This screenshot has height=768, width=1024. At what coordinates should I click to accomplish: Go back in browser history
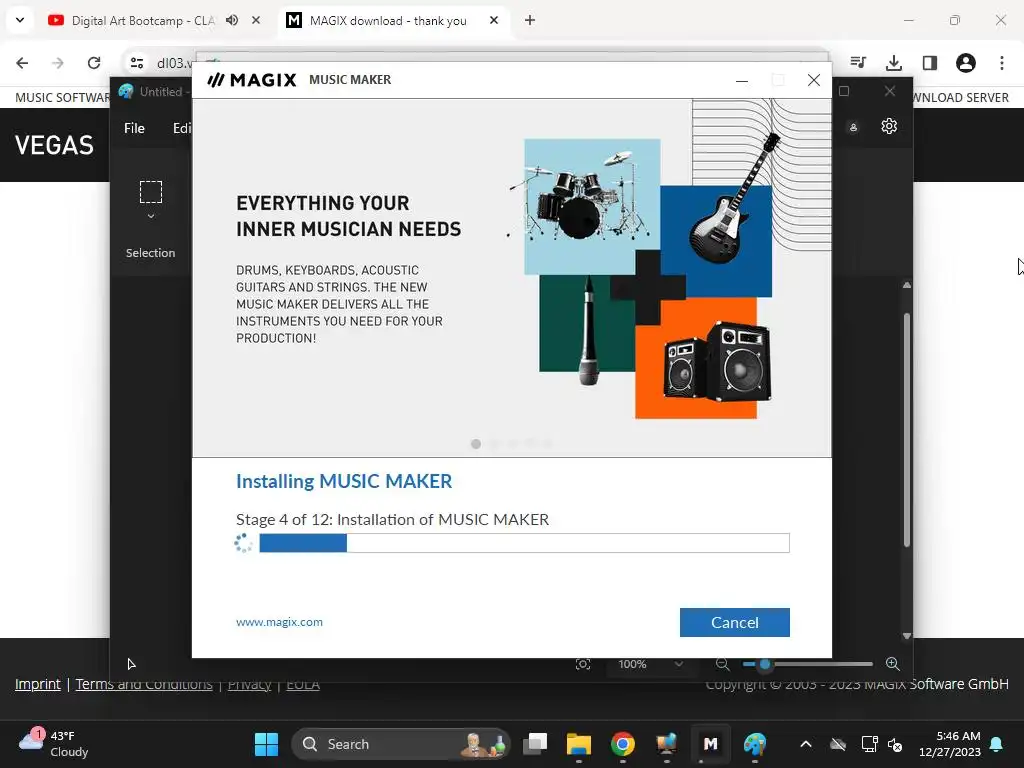[22, 63]
